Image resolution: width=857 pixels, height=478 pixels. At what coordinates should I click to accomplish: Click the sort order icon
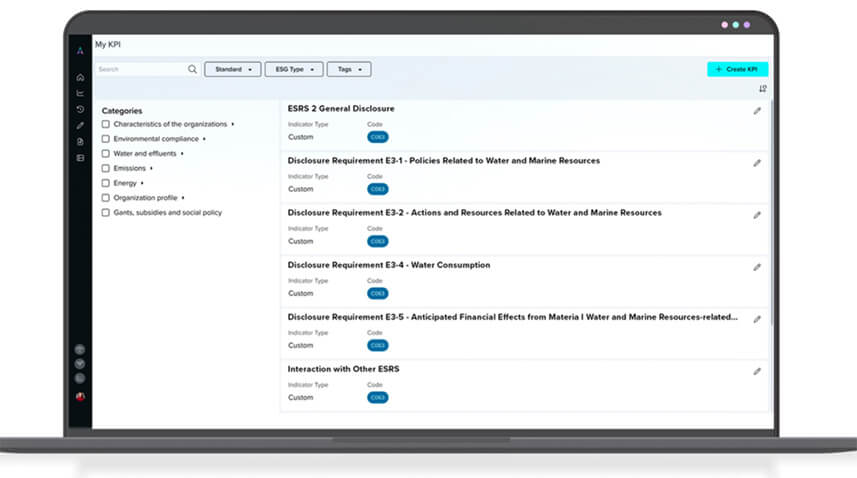pos(763,90)
